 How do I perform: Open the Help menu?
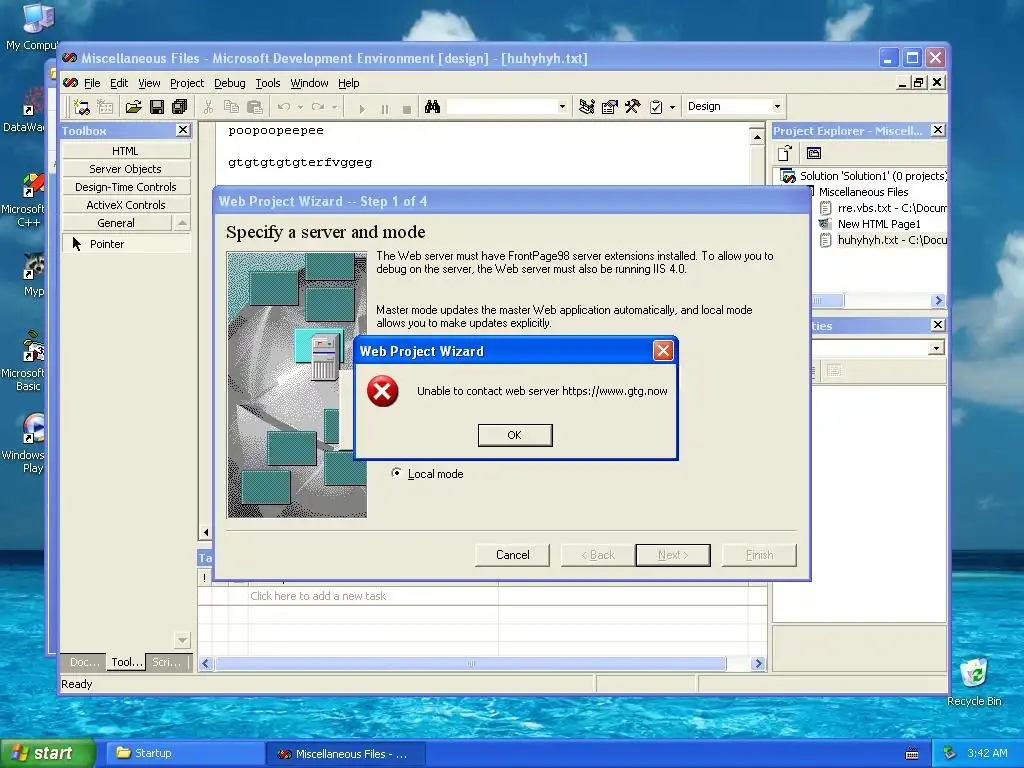click(x=348, y=83)
